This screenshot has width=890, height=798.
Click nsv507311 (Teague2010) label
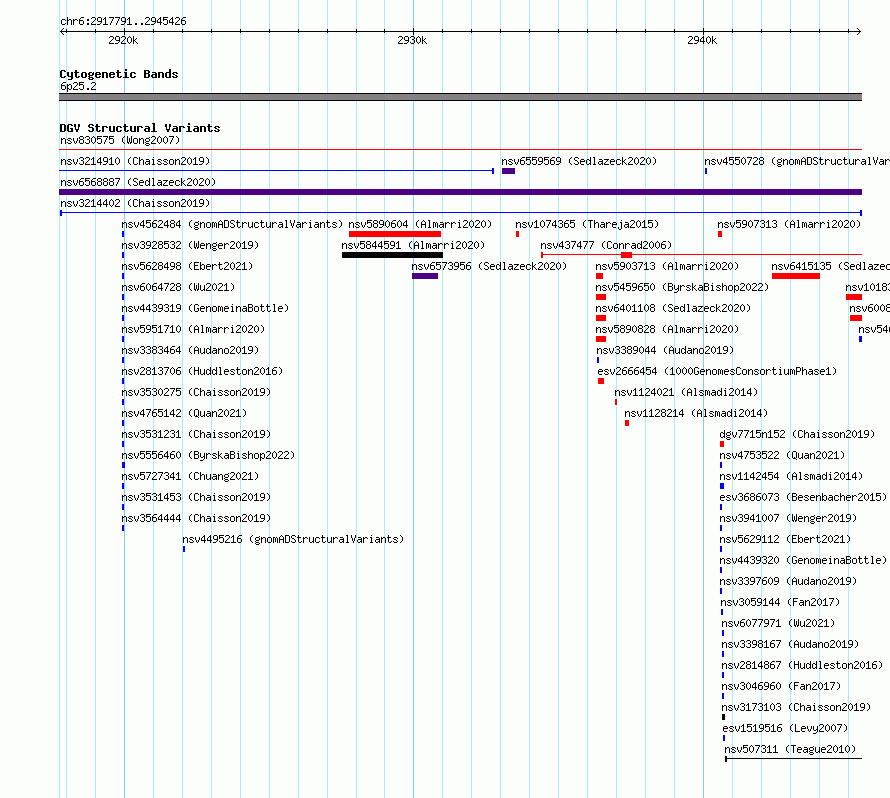click(x=790, y=749)
